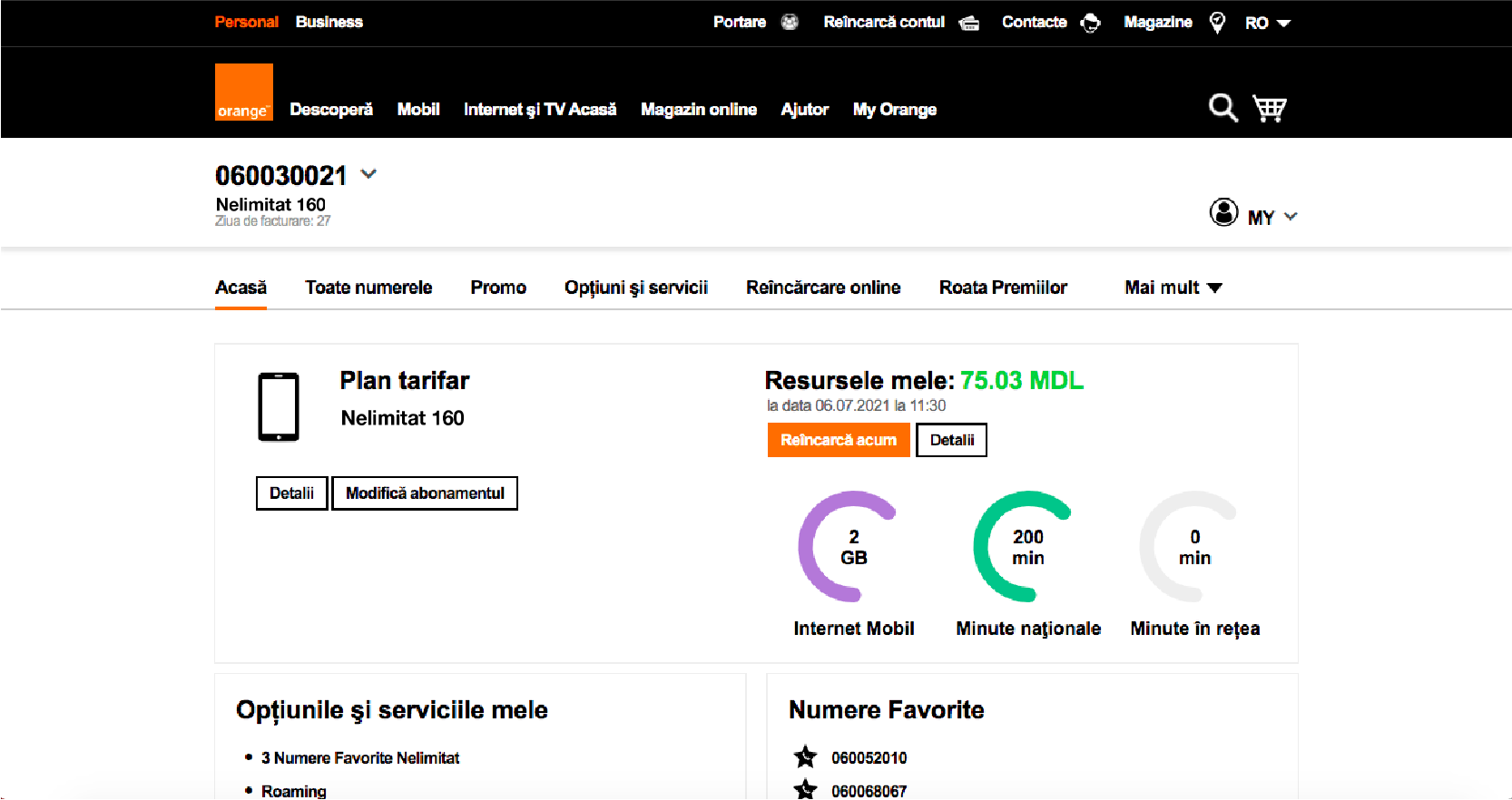1512x800 pixels.
Task: Click the Contacte headset icon
Action: [x=1090, y=23]
